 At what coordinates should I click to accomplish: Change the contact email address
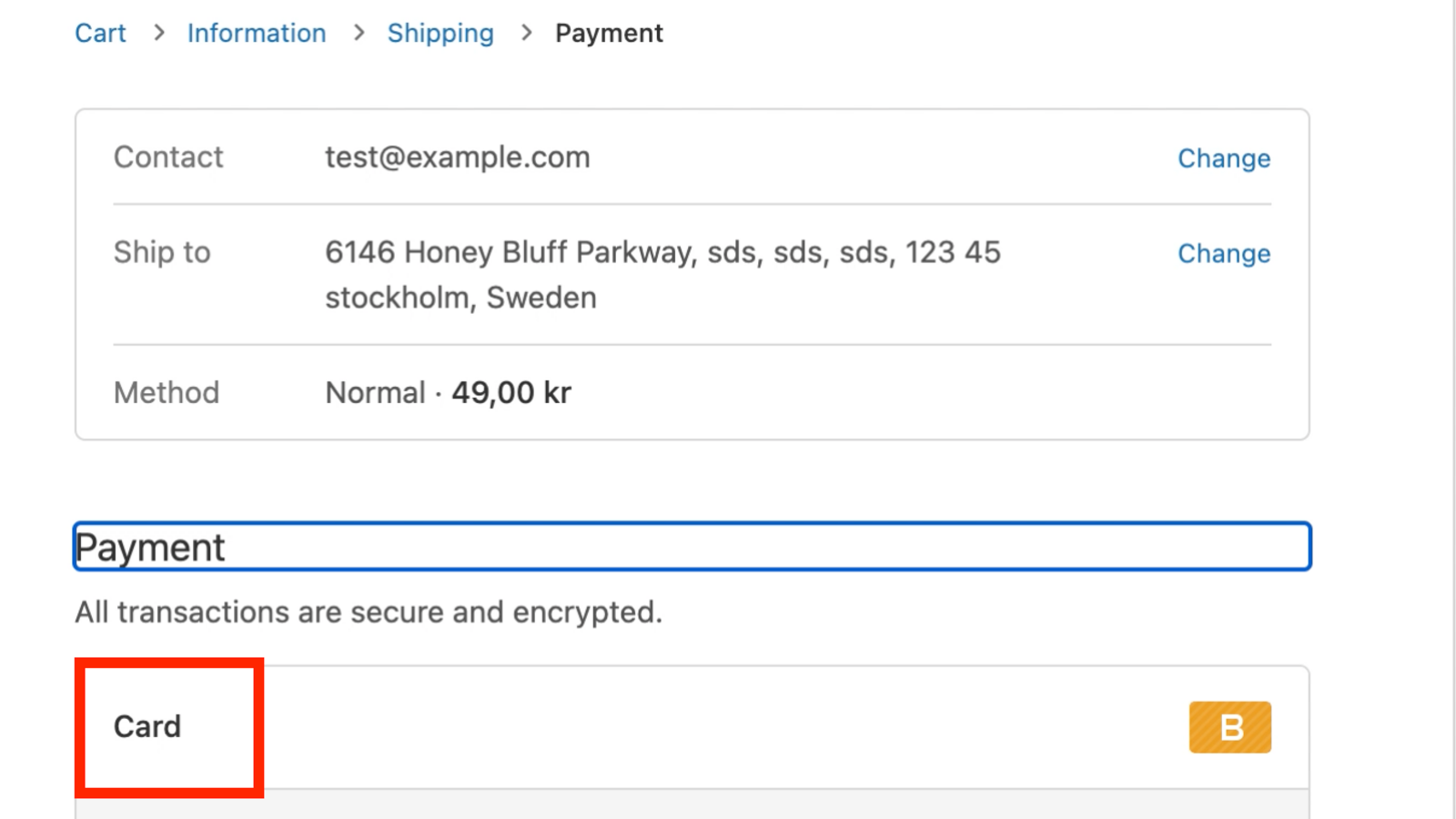1224,158
